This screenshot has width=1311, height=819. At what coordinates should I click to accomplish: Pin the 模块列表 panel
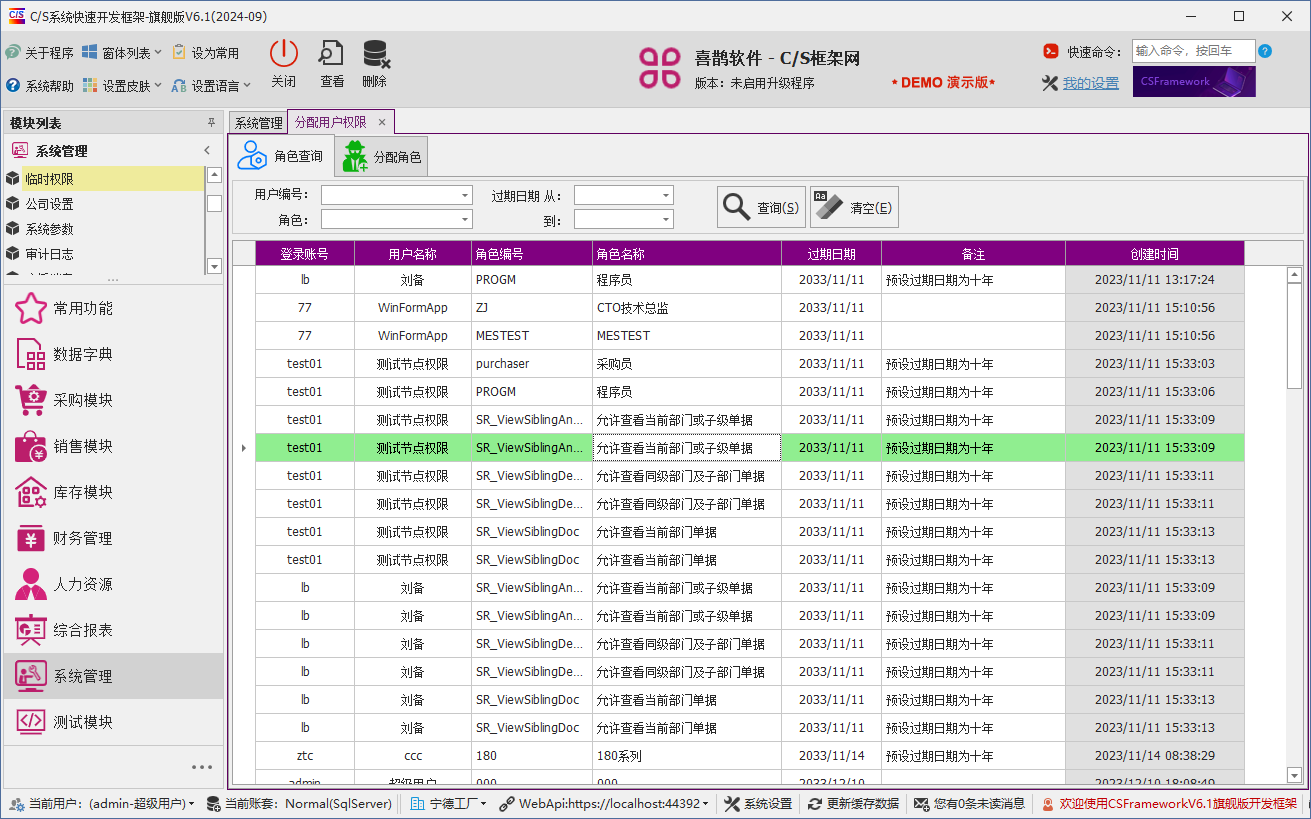tap(211, 123)
